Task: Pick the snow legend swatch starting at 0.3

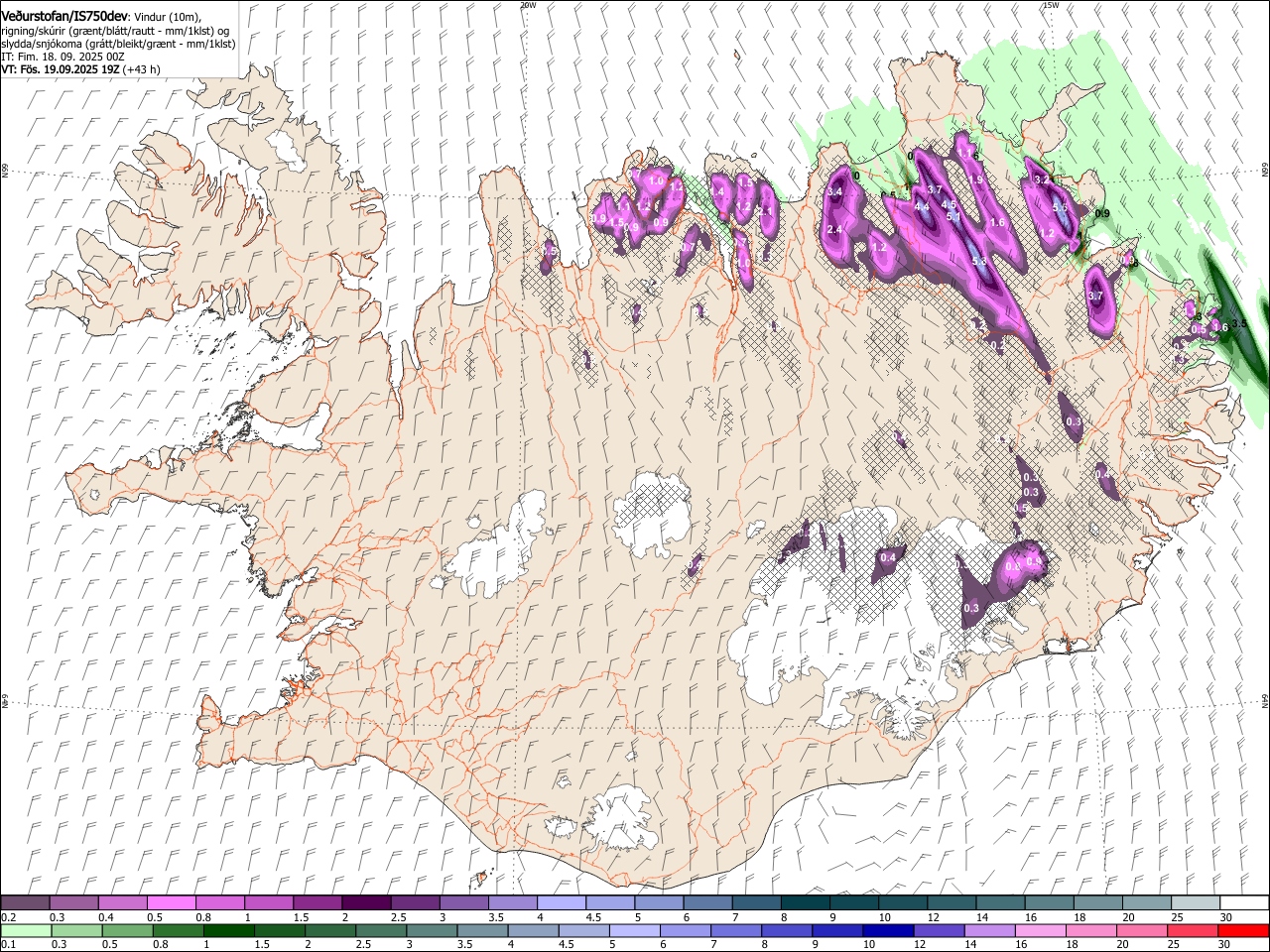Action: [74, 903]
